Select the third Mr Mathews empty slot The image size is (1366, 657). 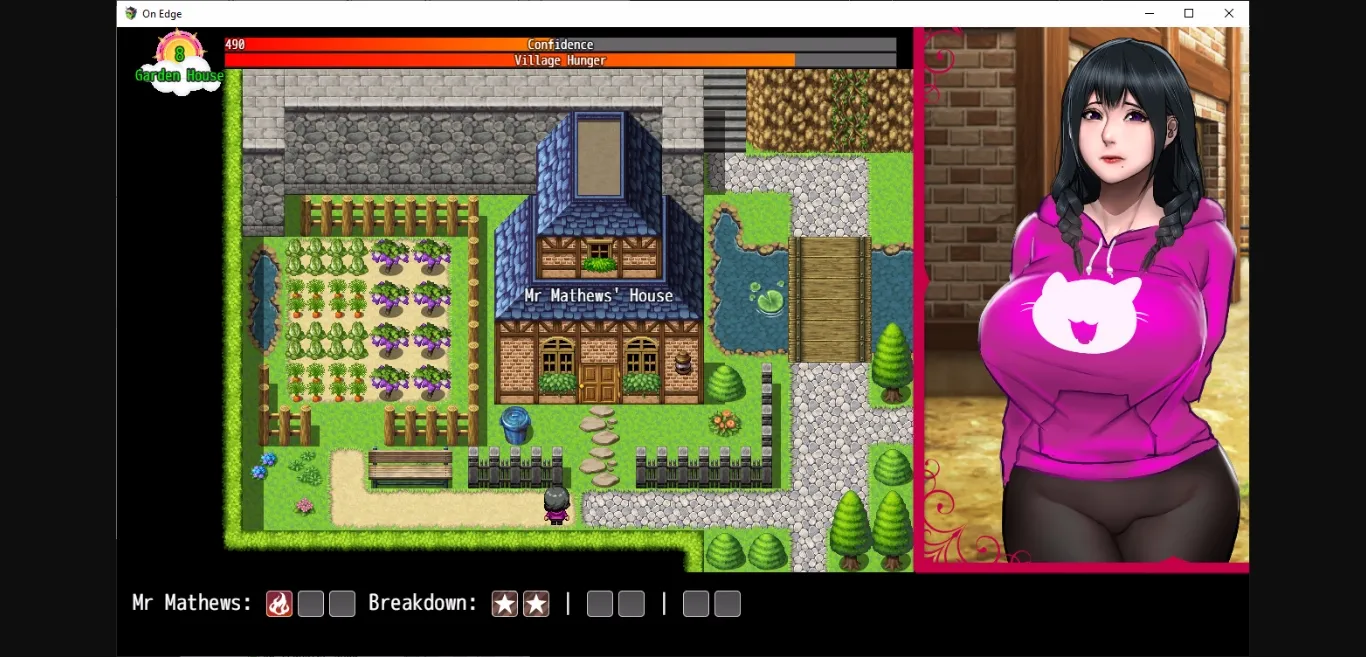pyautogui.click(x=342, y=604)
